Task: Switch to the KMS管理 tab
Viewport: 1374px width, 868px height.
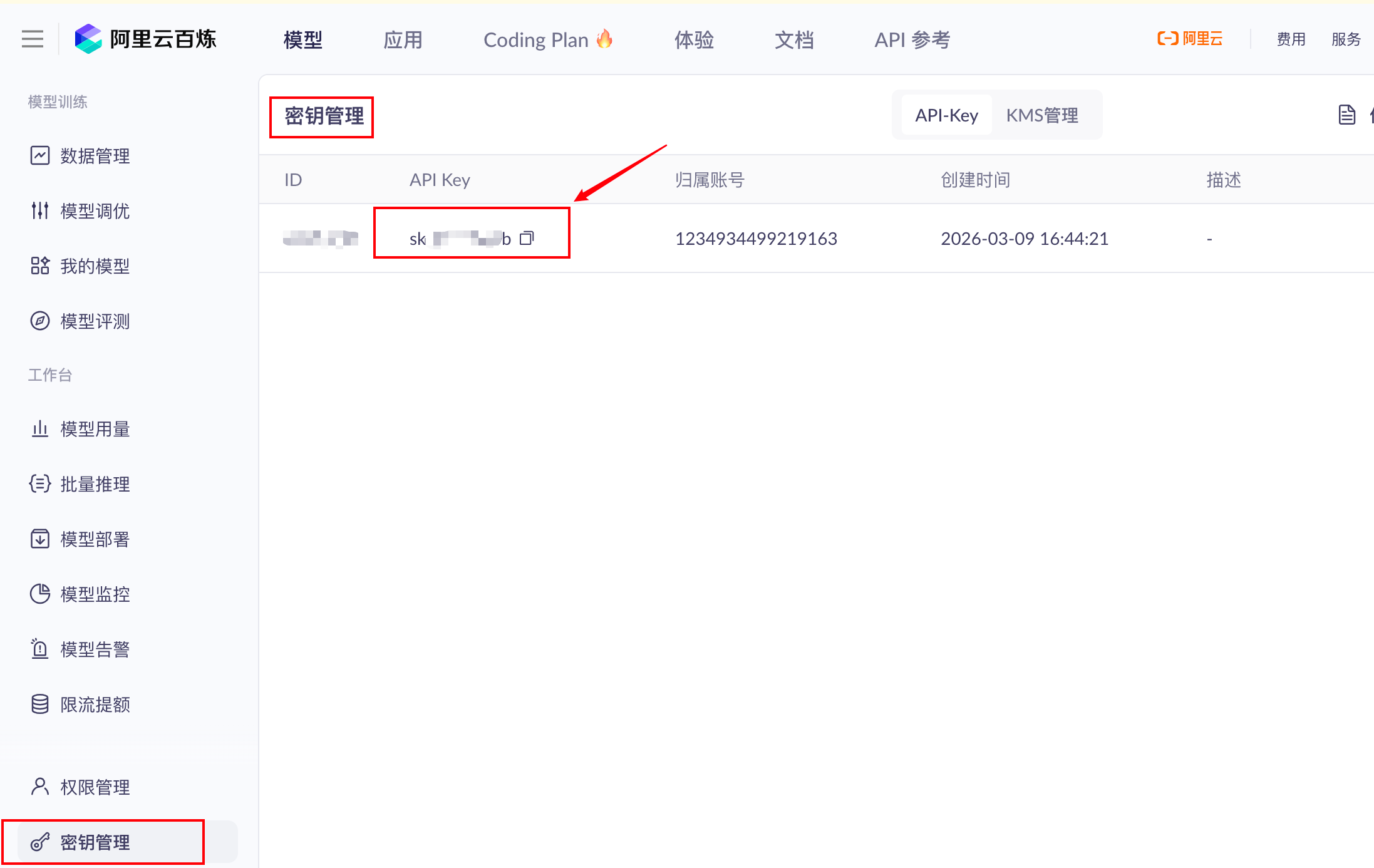Action: click(1042, 115)
